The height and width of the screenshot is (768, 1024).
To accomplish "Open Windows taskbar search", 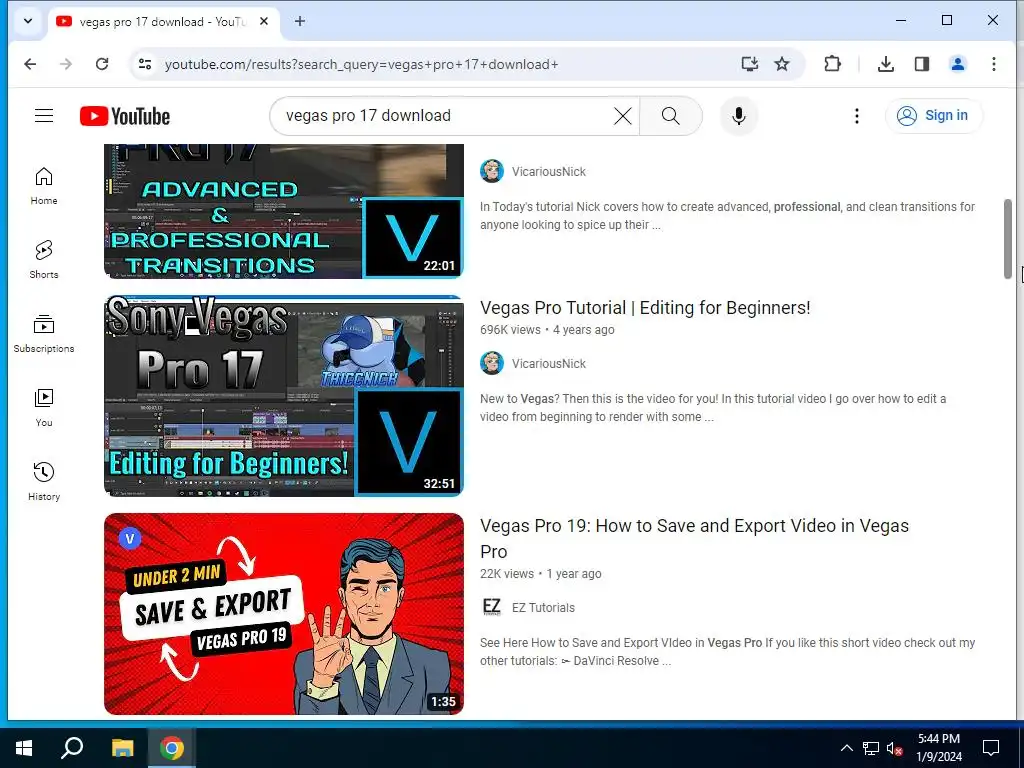I will (x=72, y=748).
